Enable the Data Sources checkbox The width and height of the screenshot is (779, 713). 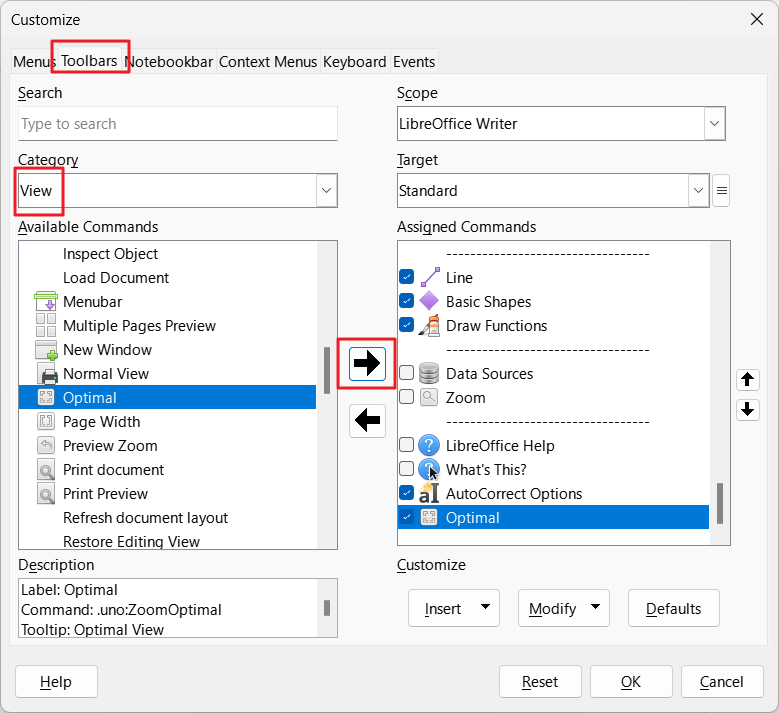click(x=406, y=373)
